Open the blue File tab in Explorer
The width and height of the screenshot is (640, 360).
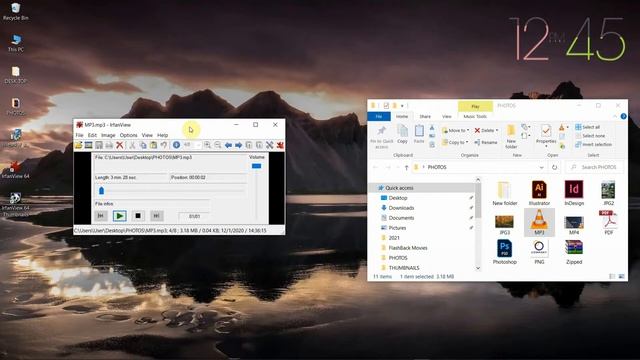379,116
